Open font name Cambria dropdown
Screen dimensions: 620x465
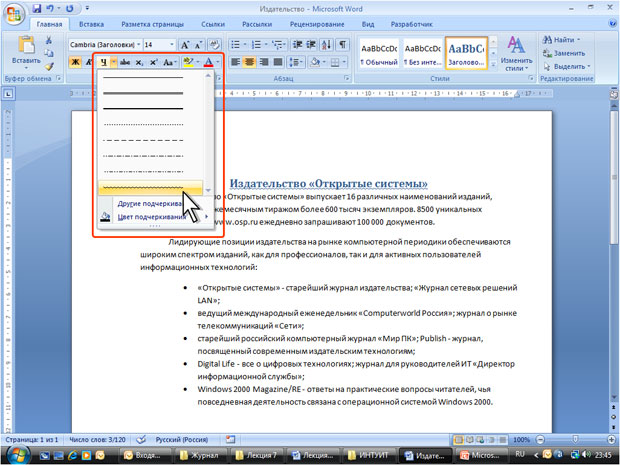click(139, 45)
